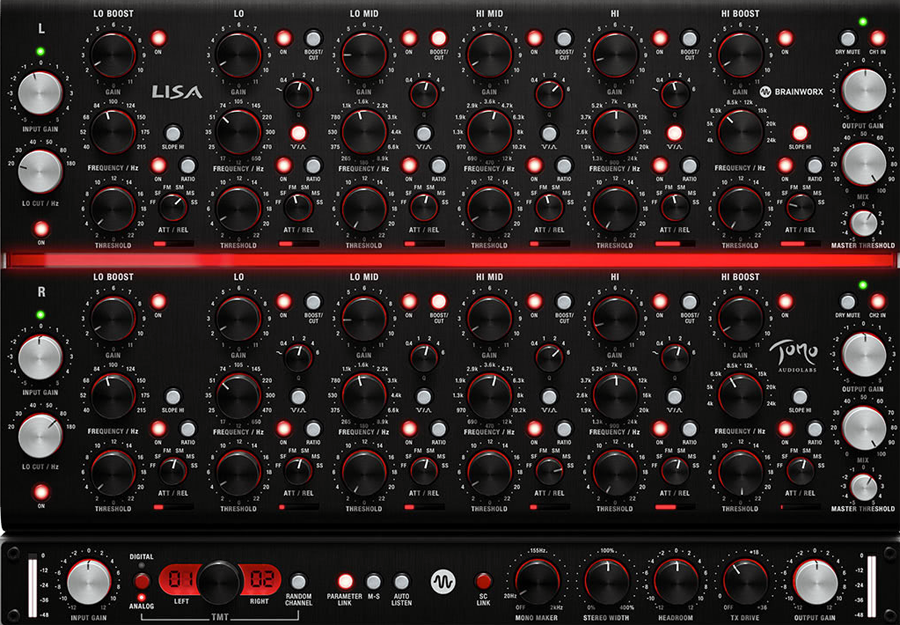Click L channel LO band RATIO button
The width and height of the screenshot is (900, 625).
[x=313, y=166]
